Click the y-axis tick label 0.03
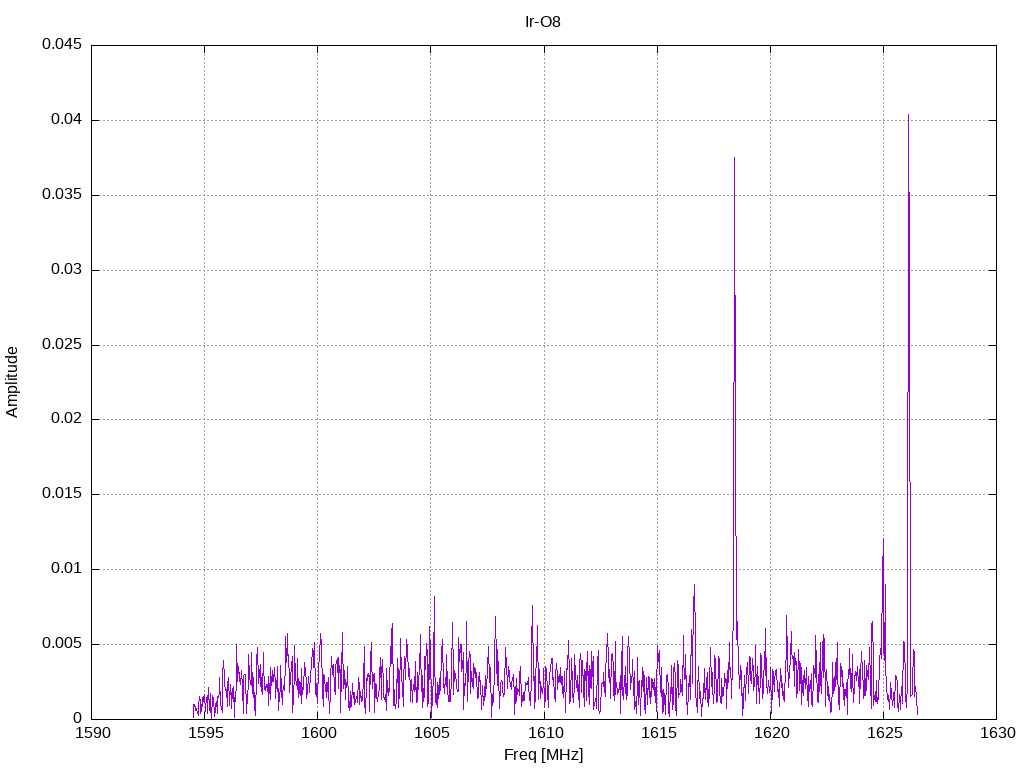The image size is (1024, 768). [67, 270]
